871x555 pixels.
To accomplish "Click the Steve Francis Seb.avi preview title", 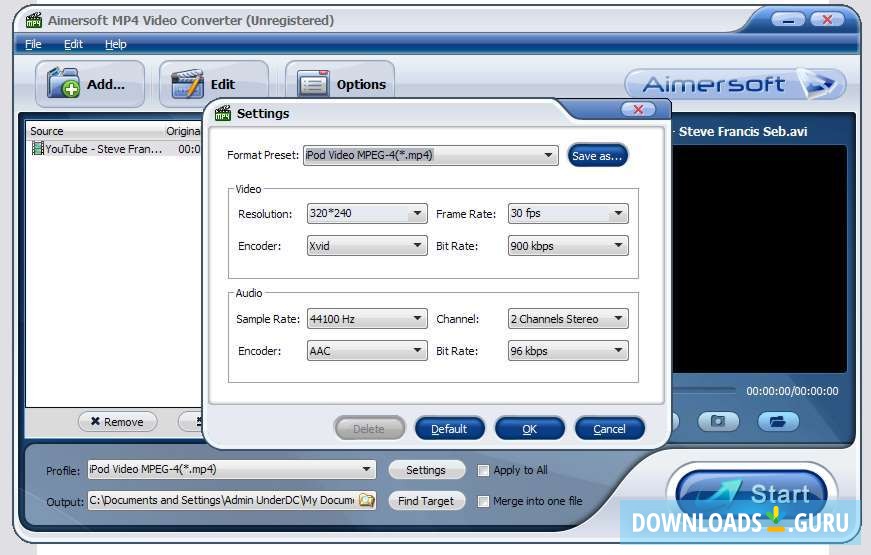I will 743,132.
